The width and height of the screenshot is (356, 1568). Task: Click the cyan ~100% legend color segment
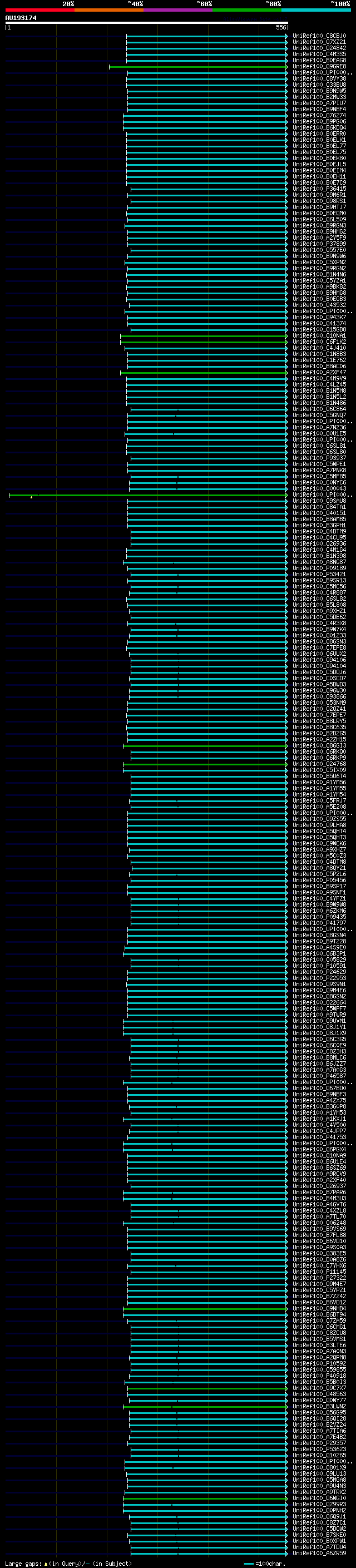pos(316,10)
